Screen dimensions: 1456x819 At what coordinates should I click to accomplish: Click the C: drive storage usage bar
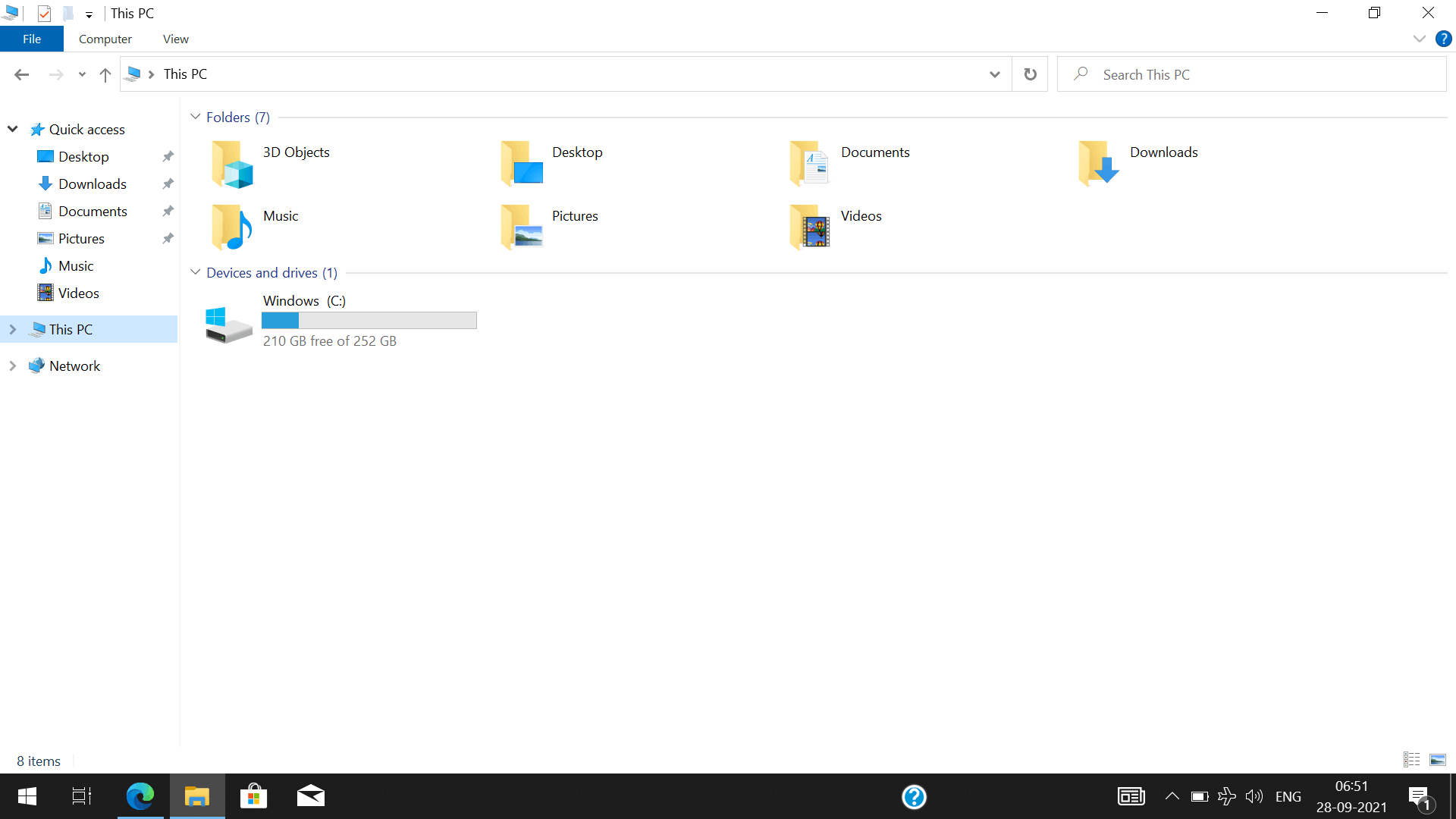click(369, 321)
